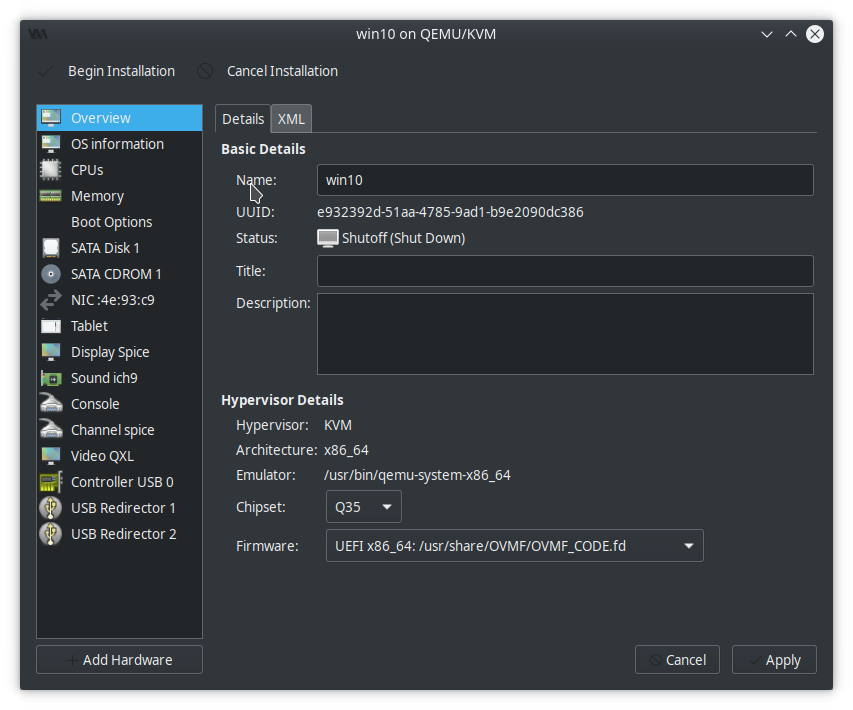The width and height of the screenshot is (853, 710).
Task: Maximize the window with the up chevron
Action: tap(790, 34)
